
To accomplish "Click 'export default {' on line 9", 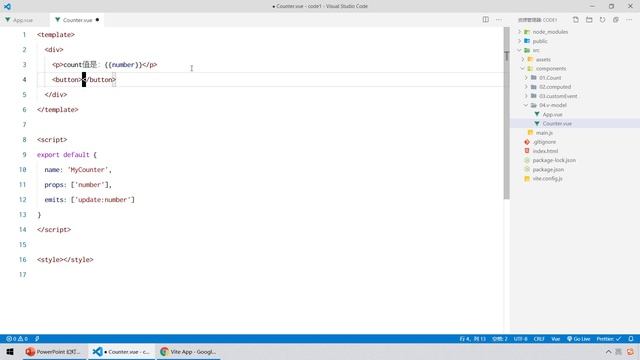I will pos(67,155).
